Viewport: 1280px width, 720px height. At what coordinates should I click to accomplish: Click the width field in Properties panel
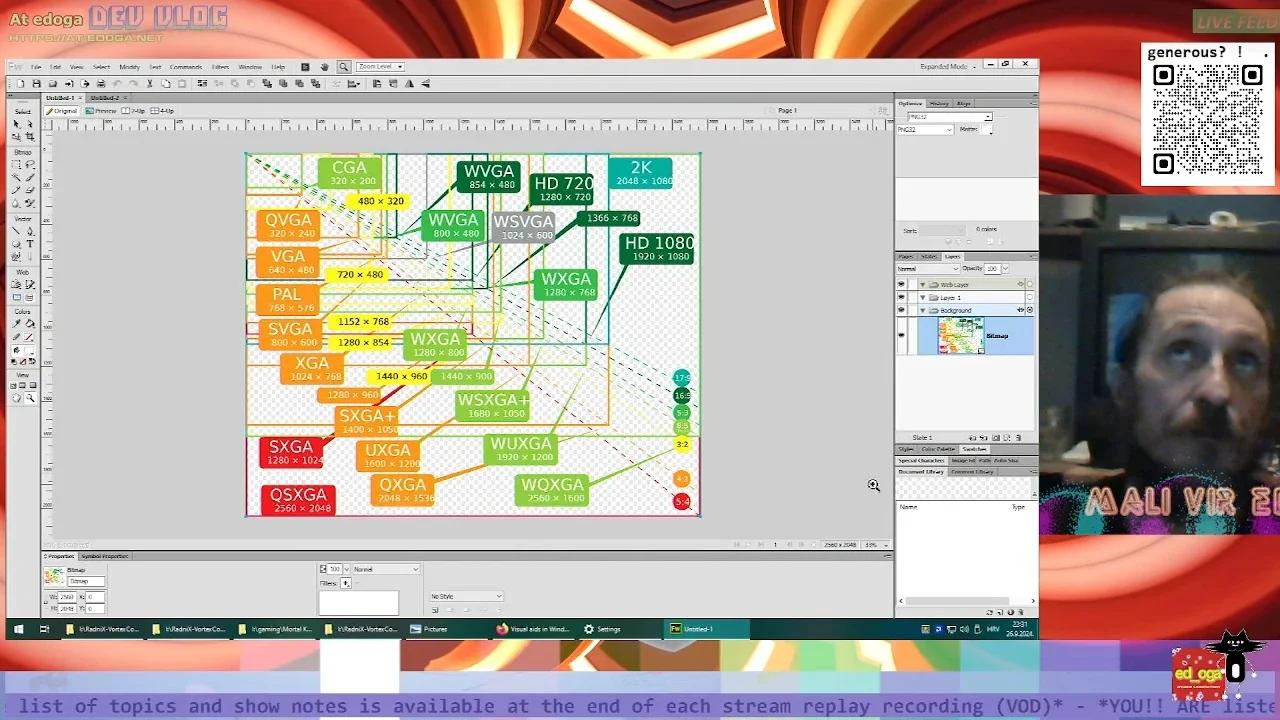pos(67,597)
